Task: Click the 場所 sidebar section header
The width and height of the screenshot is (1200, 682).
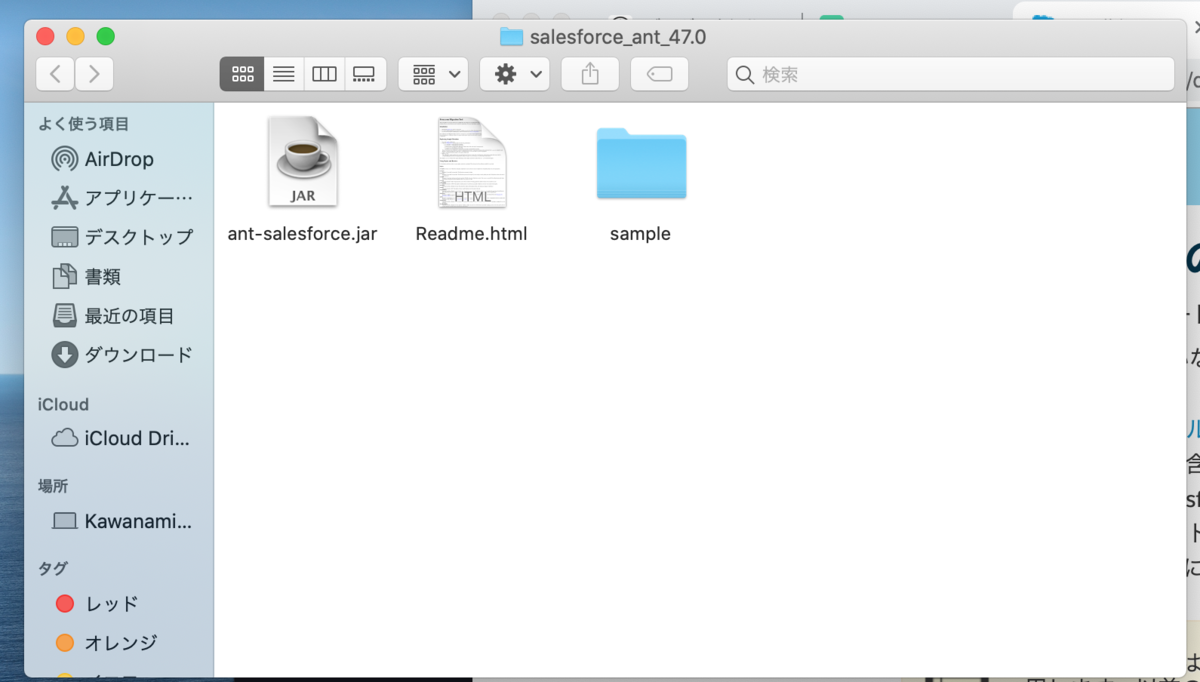Action: pos(53,486)
